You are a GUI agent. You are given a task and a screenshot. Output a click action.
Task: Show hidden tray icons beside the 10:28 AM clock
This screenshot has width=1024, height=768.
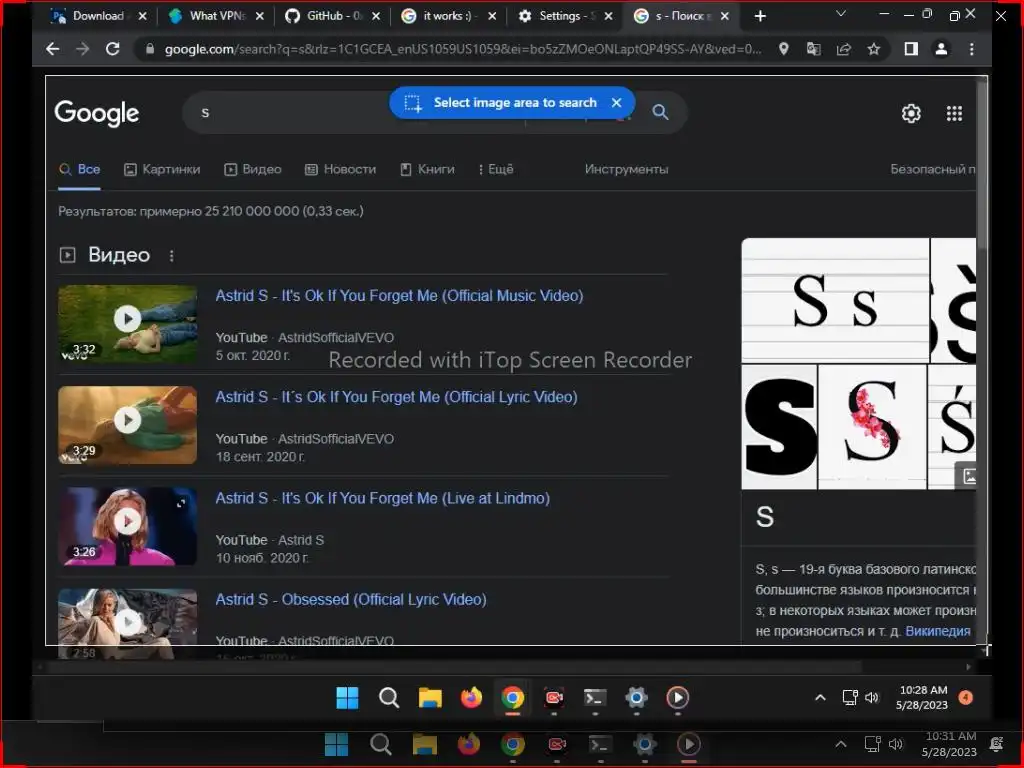[x=820, y=698]
